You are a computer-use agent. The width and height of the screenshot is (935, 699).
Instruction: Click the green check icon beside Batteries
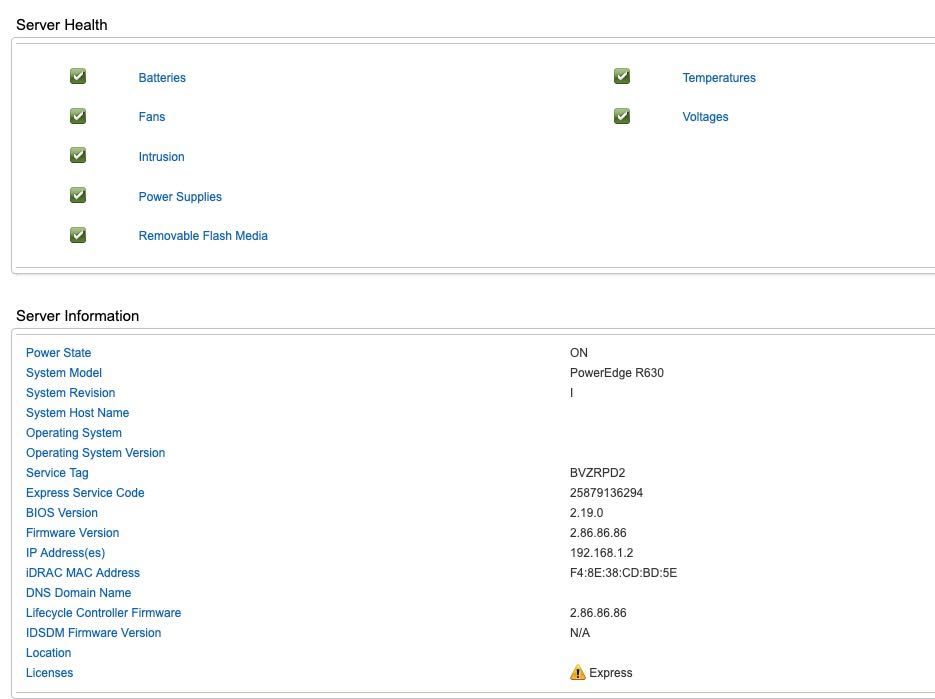tap(78, 76)
